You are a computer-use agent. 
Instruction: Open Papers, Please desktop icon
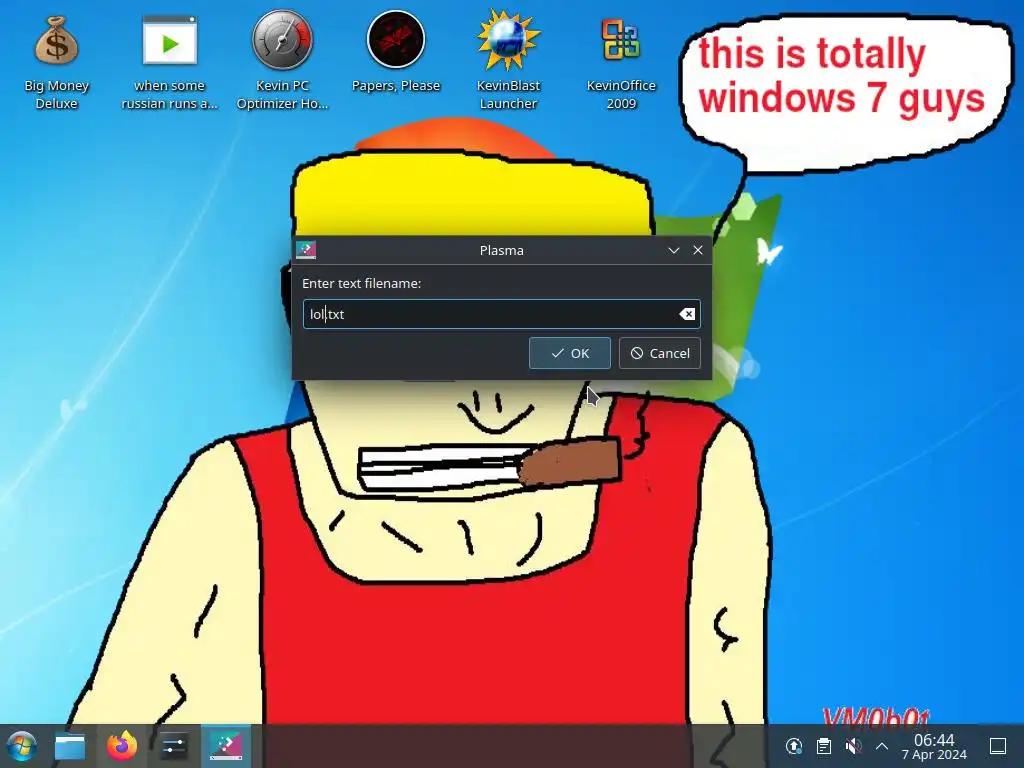point(396,52)
